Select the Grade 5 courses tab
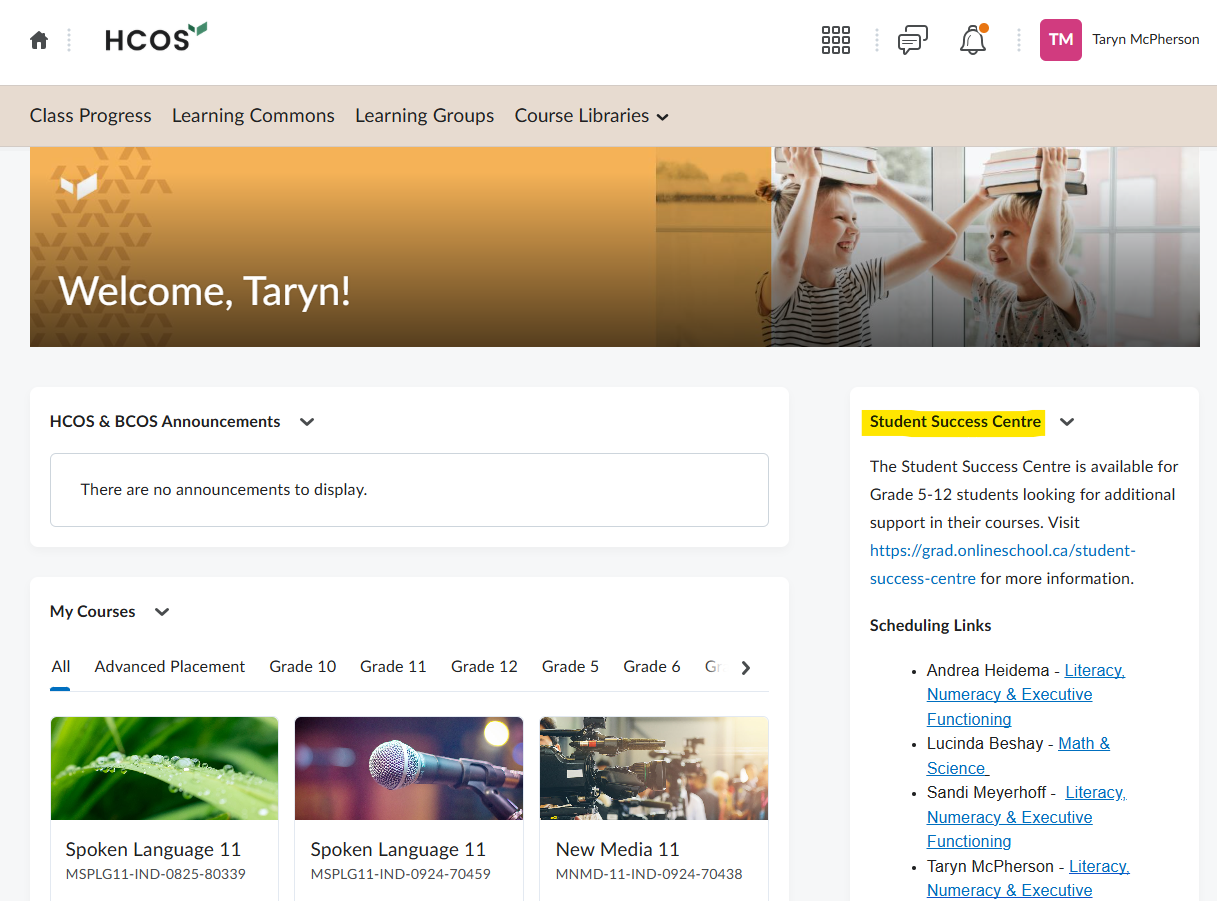This screenshot has width=1217, height=901. point(570,666)
